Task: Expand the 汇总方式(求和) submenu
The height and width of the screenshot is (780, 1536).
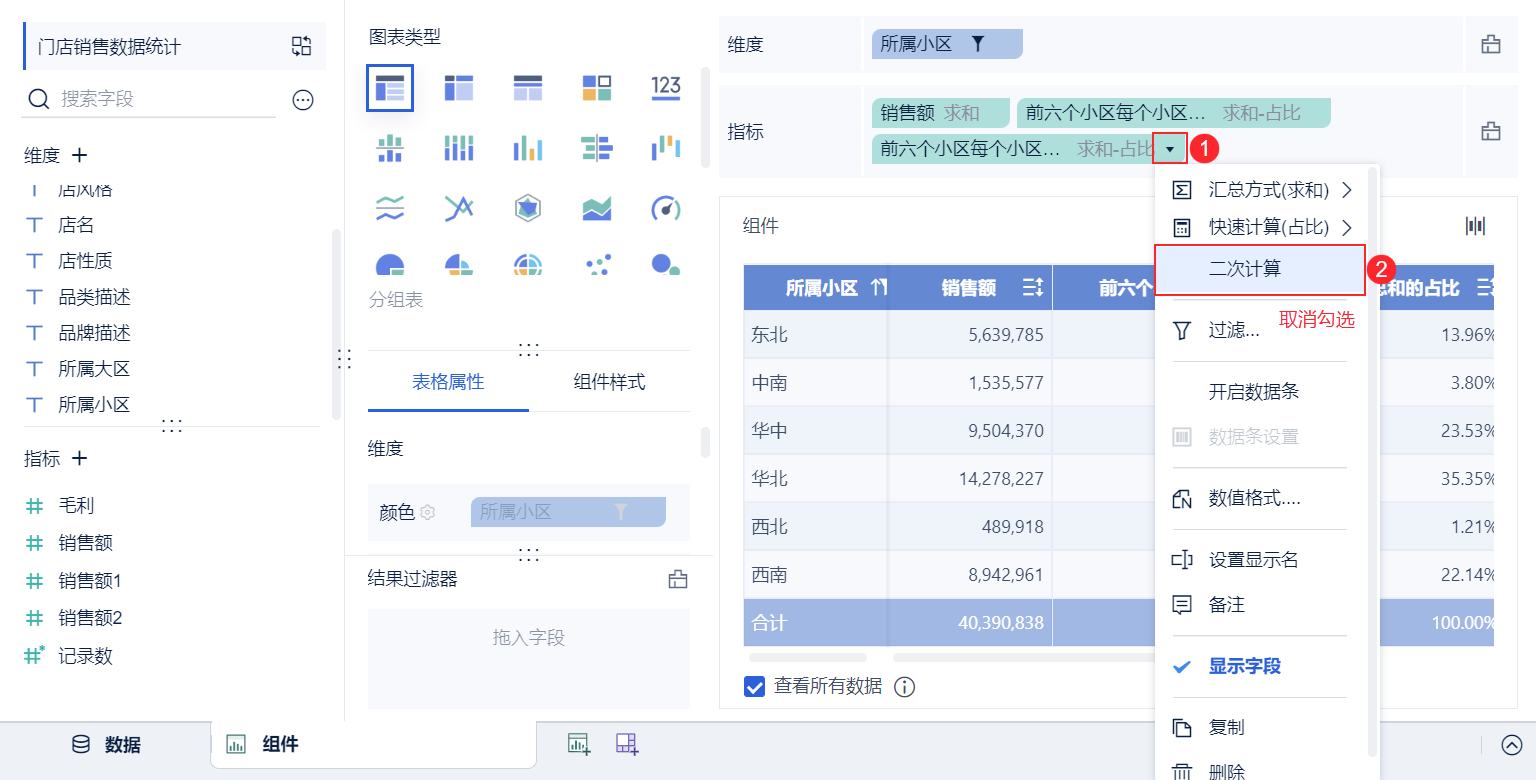Action: click(x=1261, y=190)
